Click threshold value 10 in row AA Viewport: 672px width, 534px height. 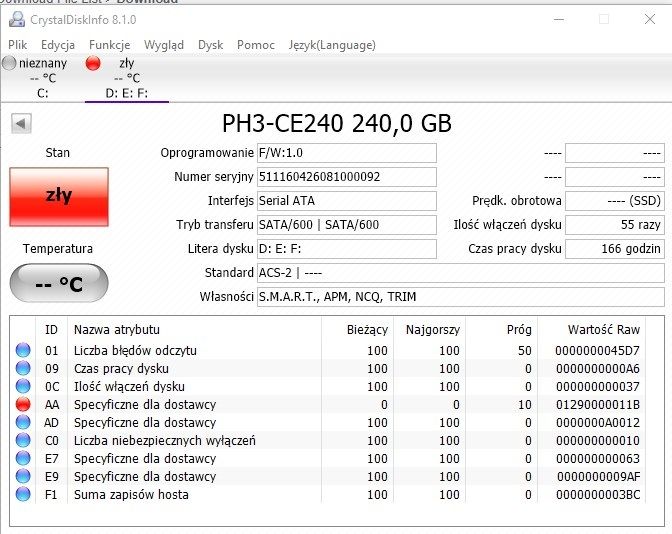click(525, 405)
